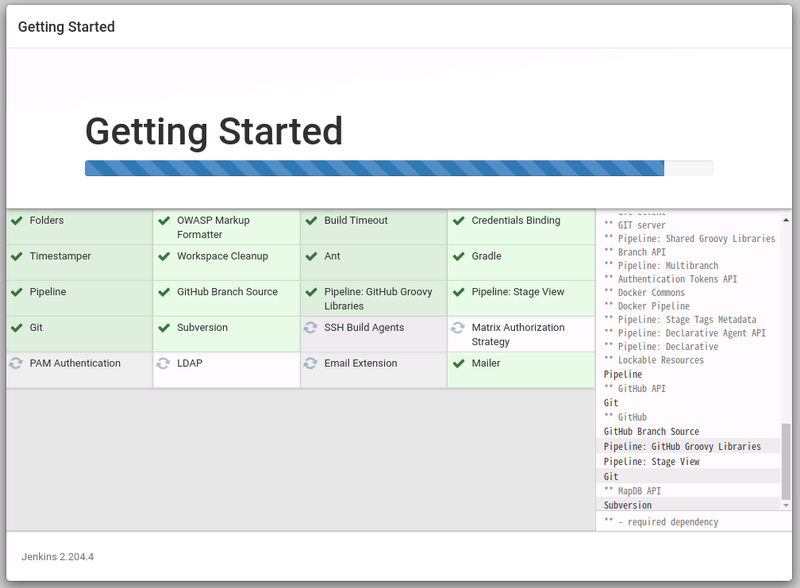Click 'GitHub Branch Source' in the install log
The width and height of the screenshot is (800, 588).
[652, 432]
